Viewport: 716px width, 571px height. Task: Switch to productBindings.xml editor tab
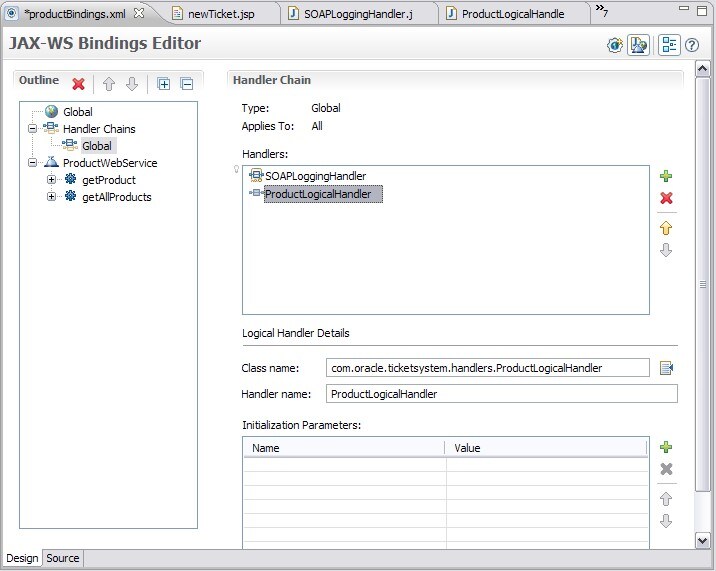[x=75, y=14]
